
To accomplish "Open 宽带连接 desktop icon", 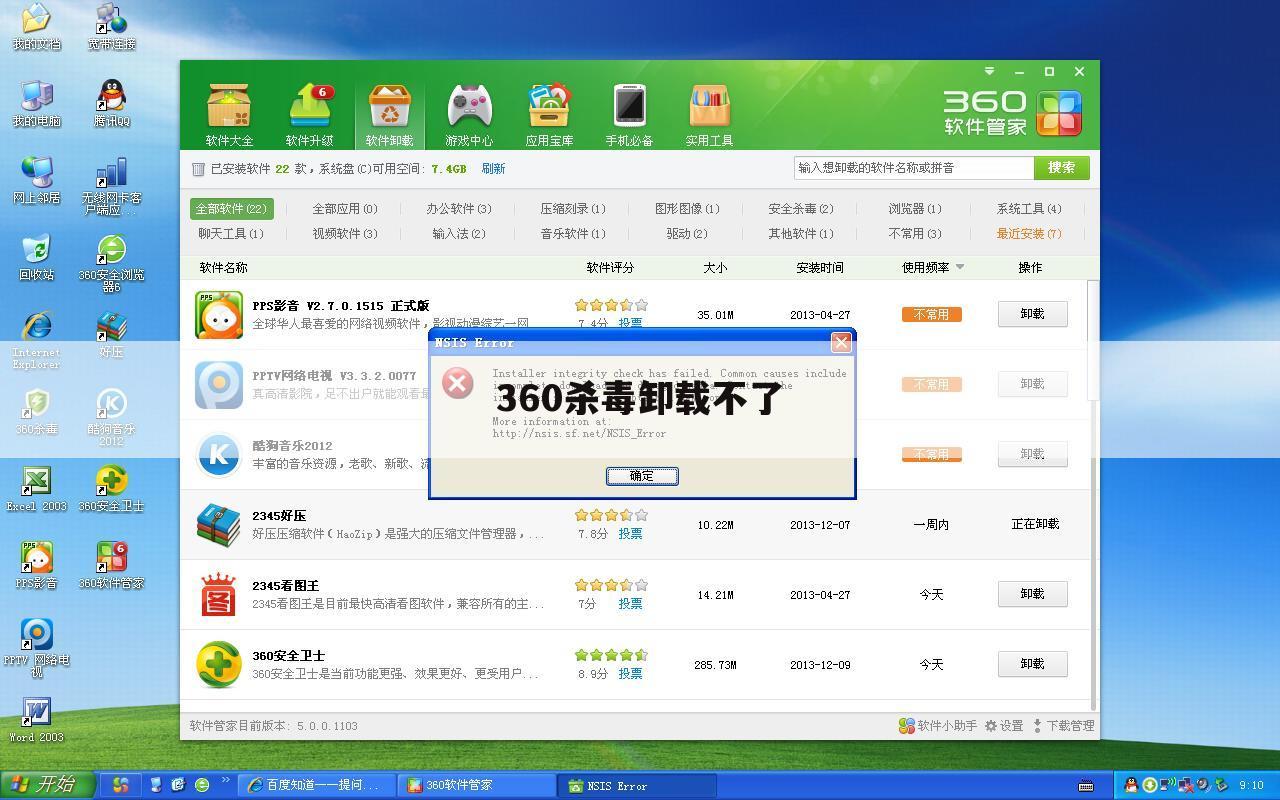I will point(111,26).
